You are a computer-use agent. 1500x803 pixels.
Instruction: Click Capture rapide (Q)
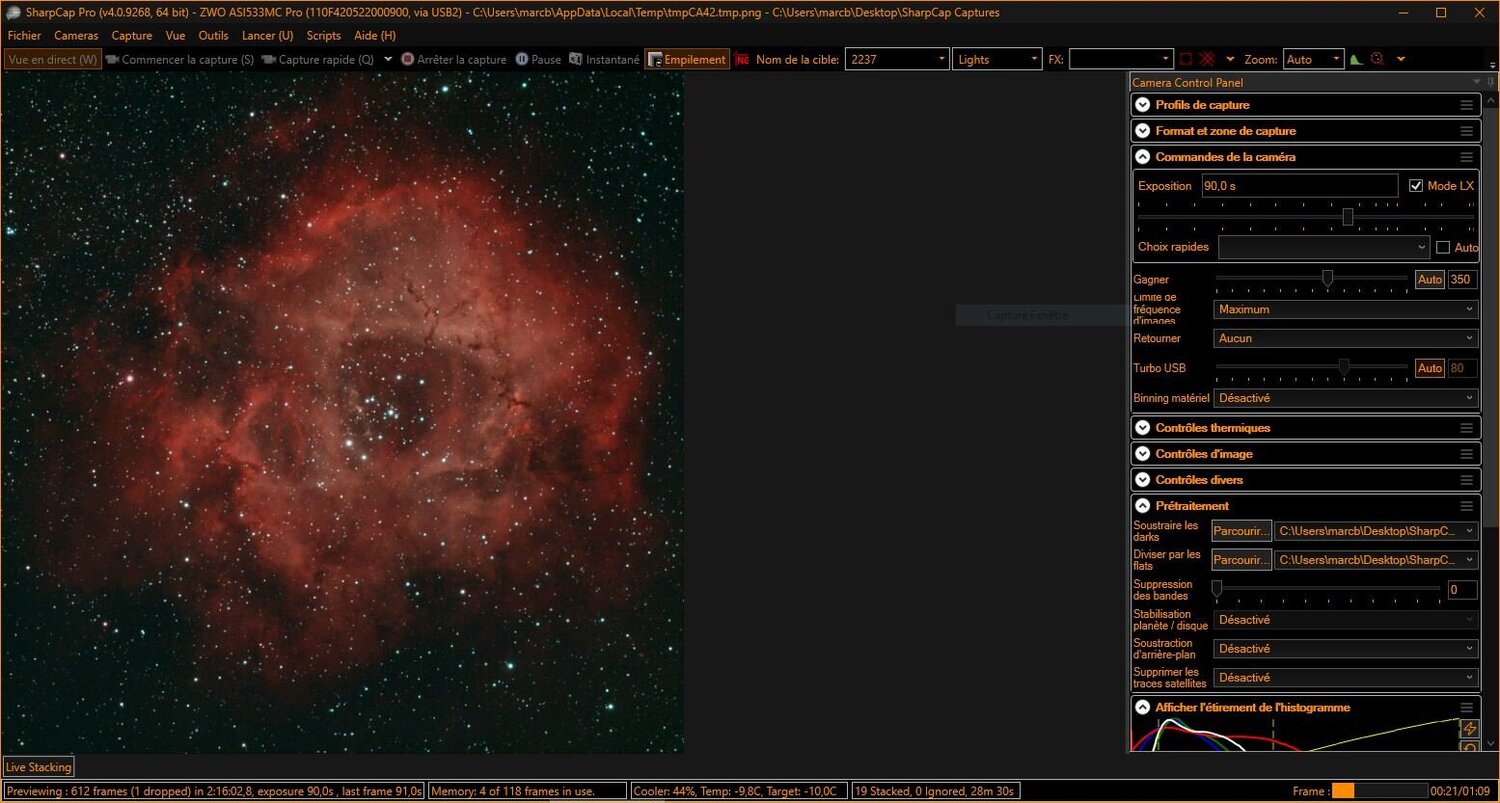tap(318, 60)
